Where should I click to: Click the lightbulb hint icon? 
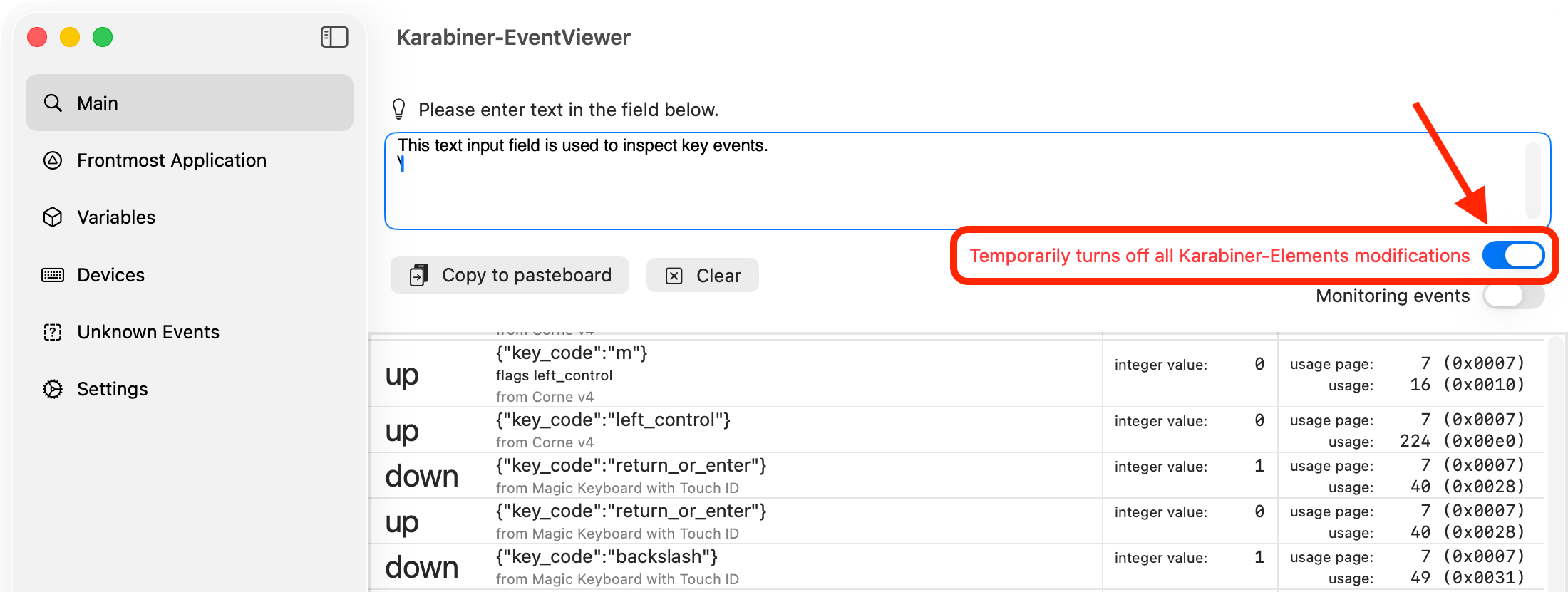tap(399, 109)
